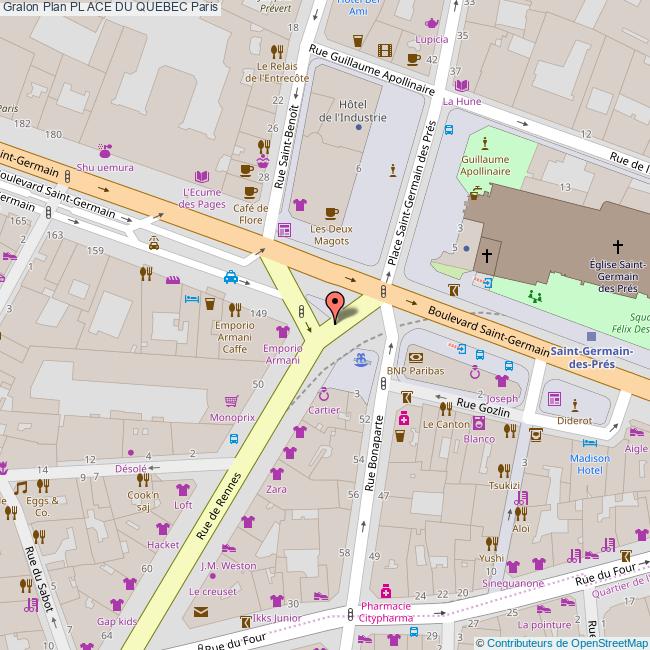Select the Diderot statue icon

[575, 404]
